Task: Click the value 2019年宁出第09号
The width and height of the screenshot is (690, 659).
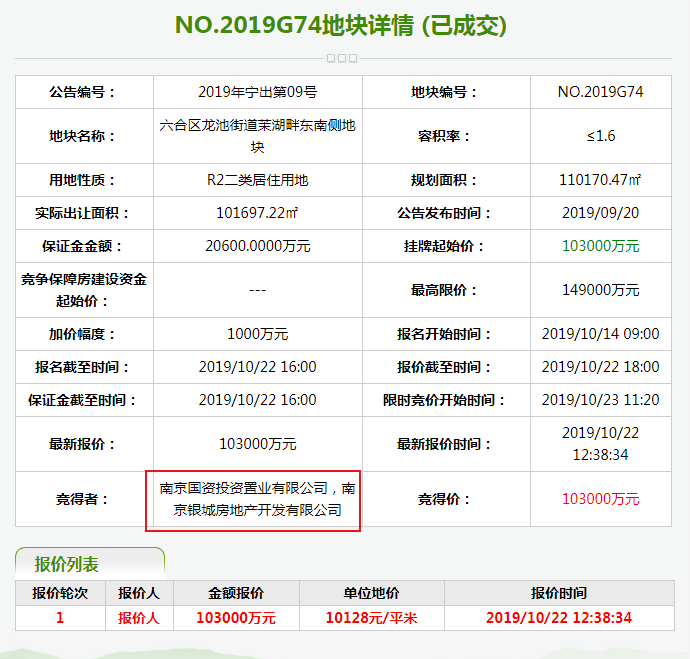Action: [x=257, y=92]
